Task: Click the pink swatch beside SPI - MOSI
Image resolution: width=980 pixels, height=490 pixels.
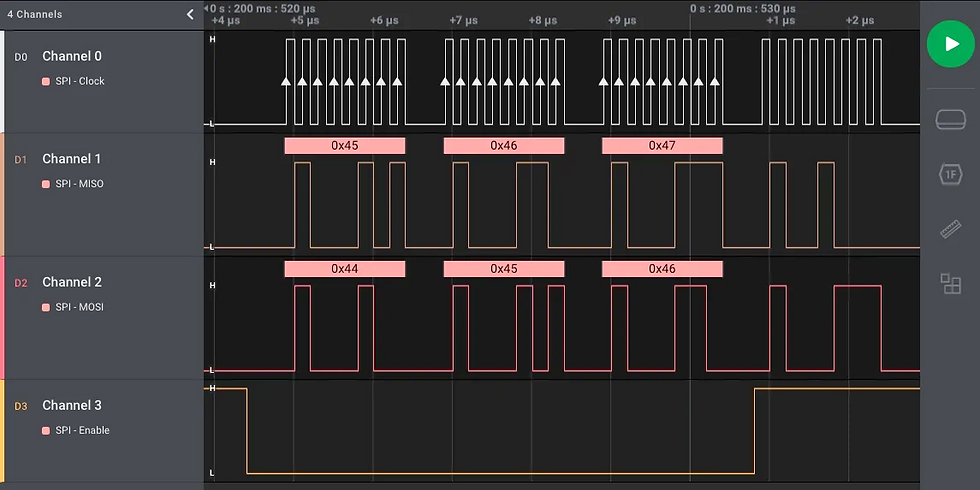Action: [x=46, y=307]
